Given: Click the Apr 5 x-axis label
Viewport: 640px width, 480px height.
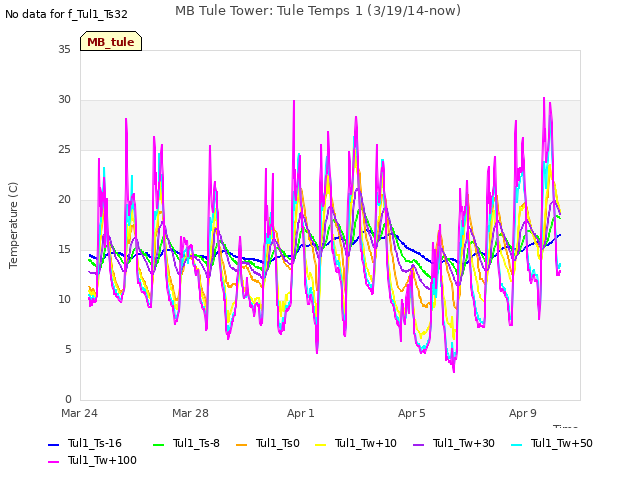Looking at the screenshot, I should 411,413.
